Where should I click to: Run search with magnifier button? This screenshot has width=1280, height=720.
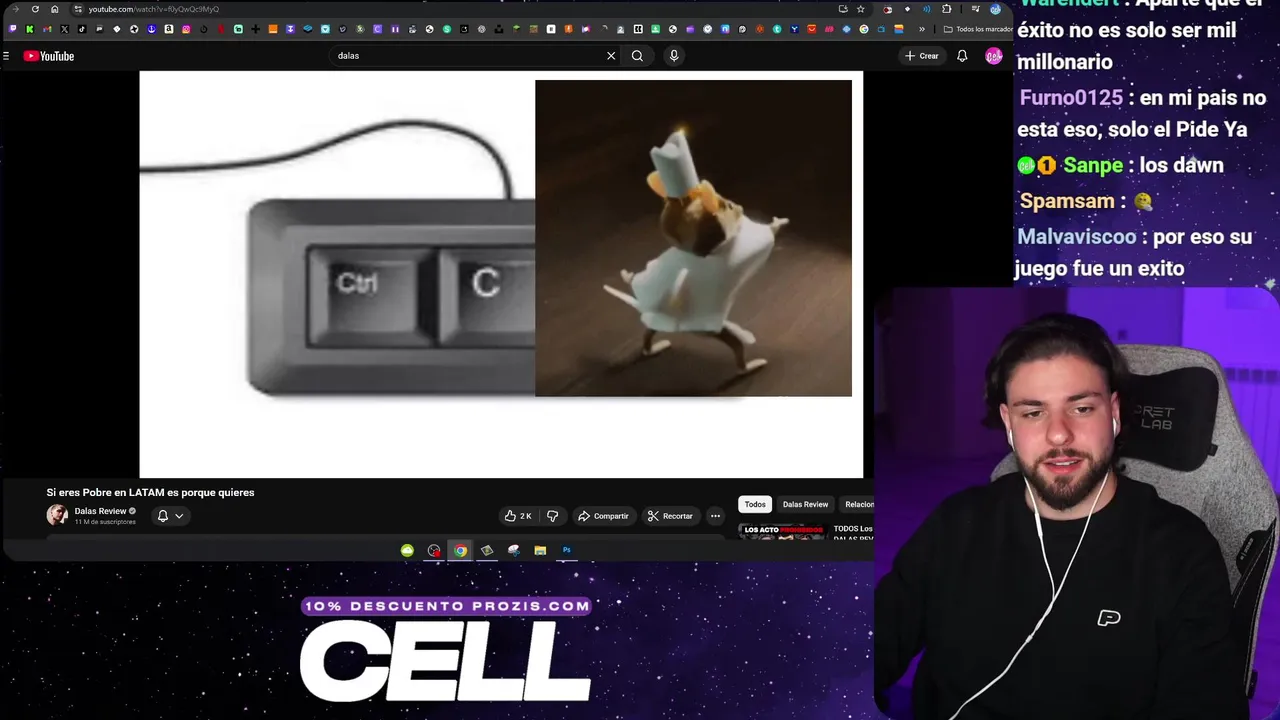[637, 56]
